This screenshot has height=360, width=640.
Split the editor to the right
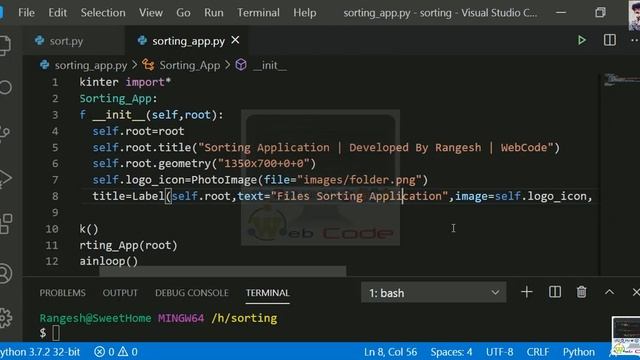(609, 40)
